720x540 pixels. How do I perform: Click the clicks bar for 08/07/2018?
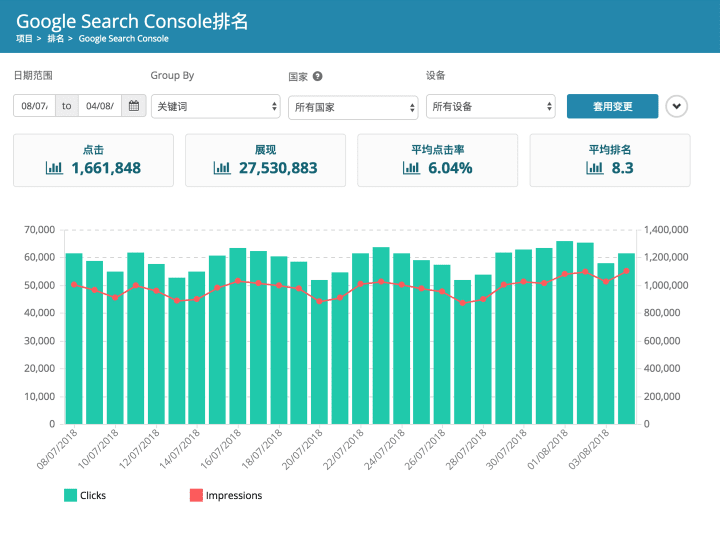pyautogui.click(x=74, y=338)
